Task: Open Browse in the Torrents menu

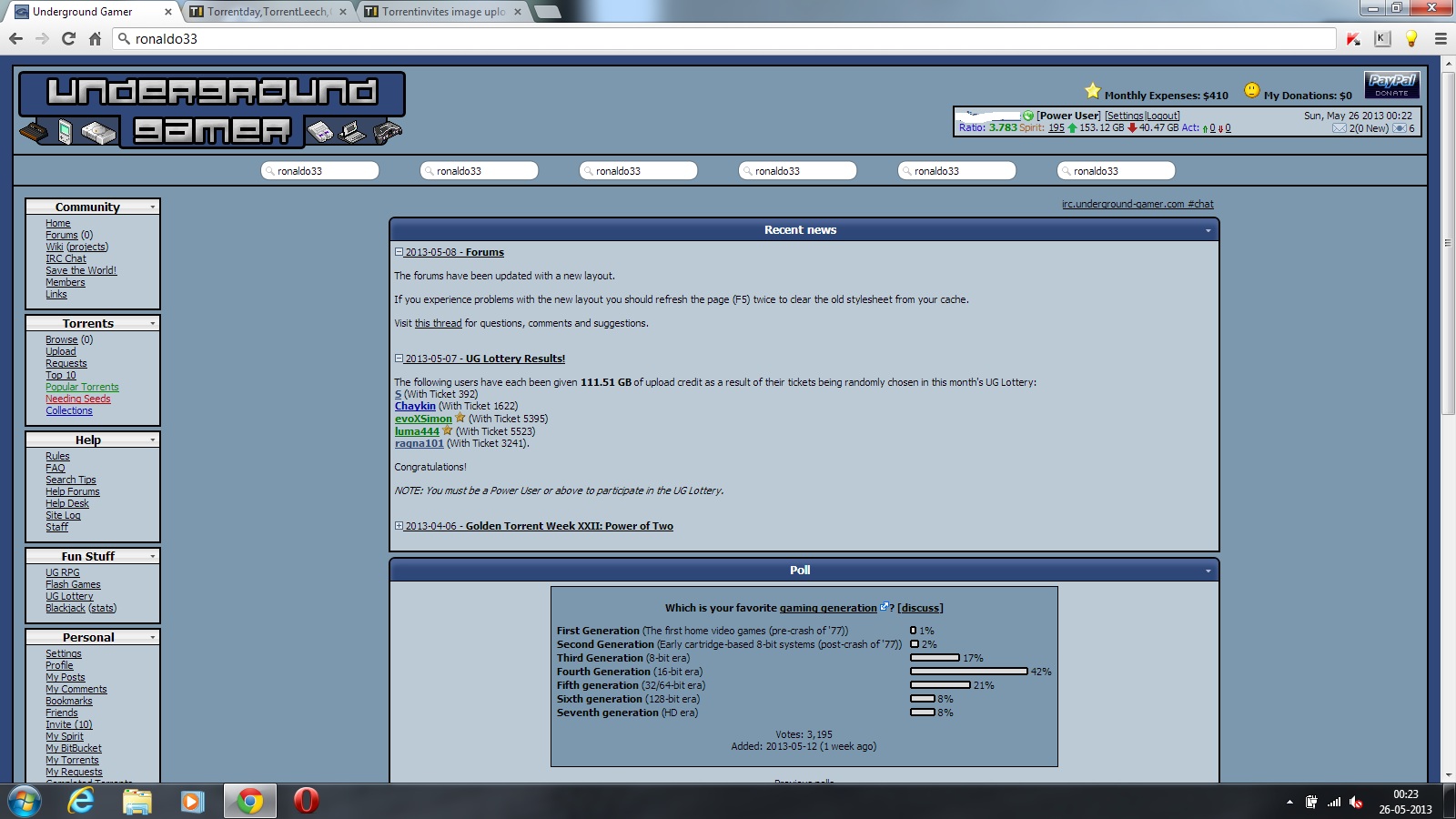Action: 62,339
